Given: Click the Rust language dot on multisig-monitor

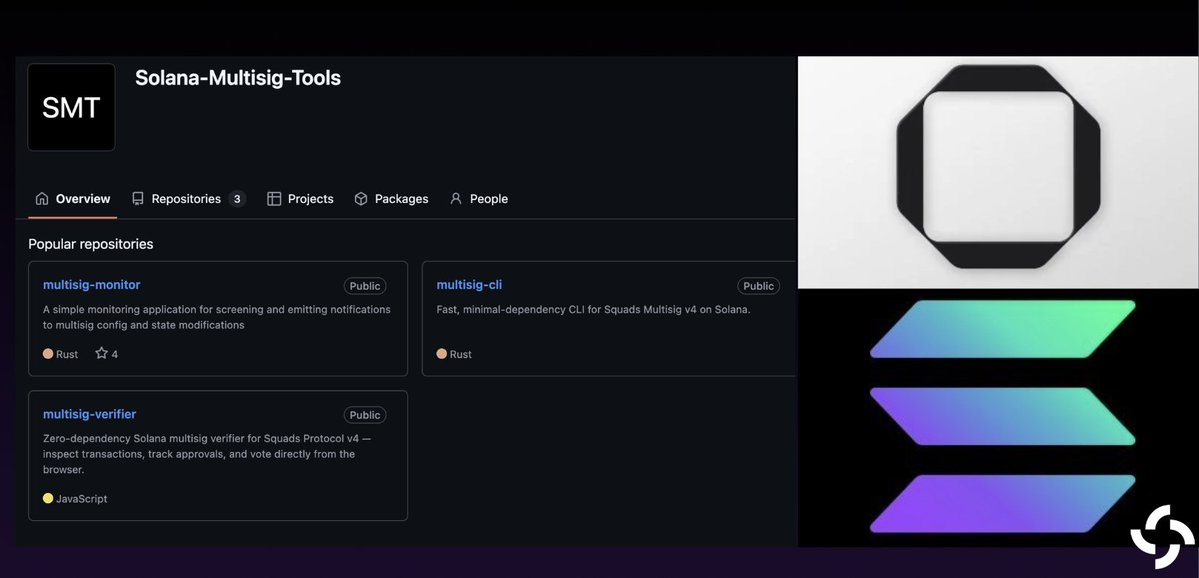Looking at the screenshot, I should (48, 354).
